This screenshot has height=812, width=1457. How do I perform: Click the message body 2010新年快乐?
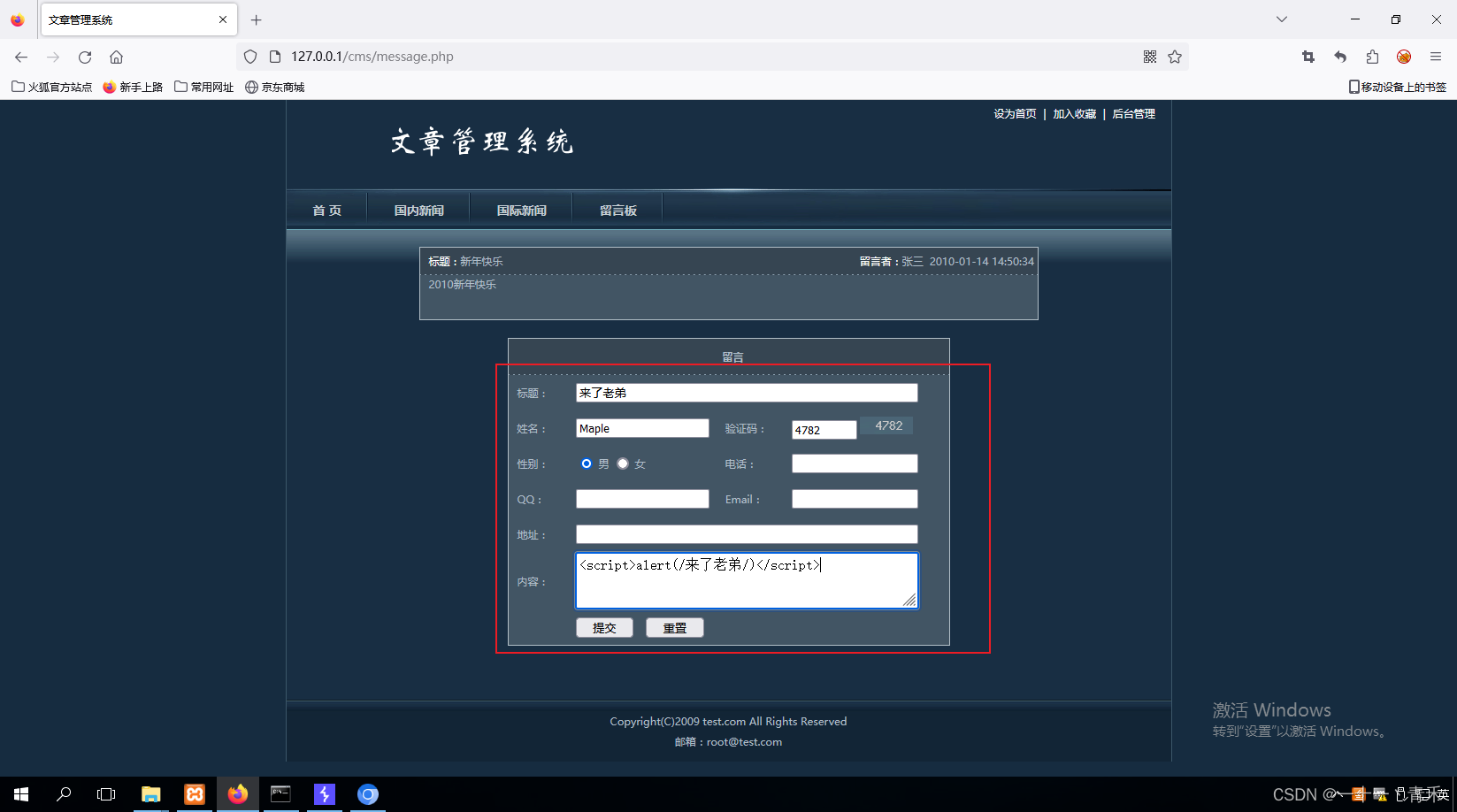[x=463, y=285]
